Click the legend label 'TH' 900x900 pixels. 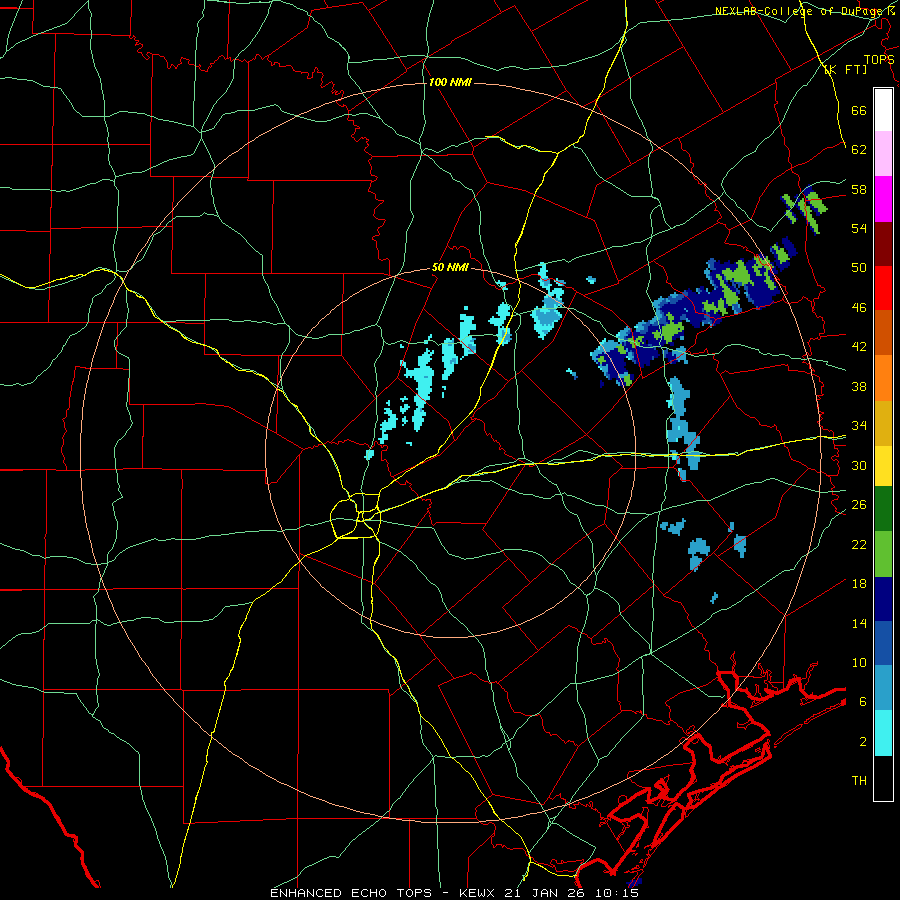click(x=859, y=781)
